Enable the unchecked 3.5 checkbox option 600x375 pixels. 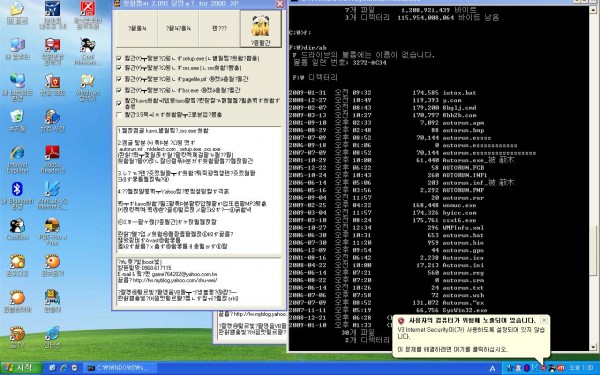(119, 115)
